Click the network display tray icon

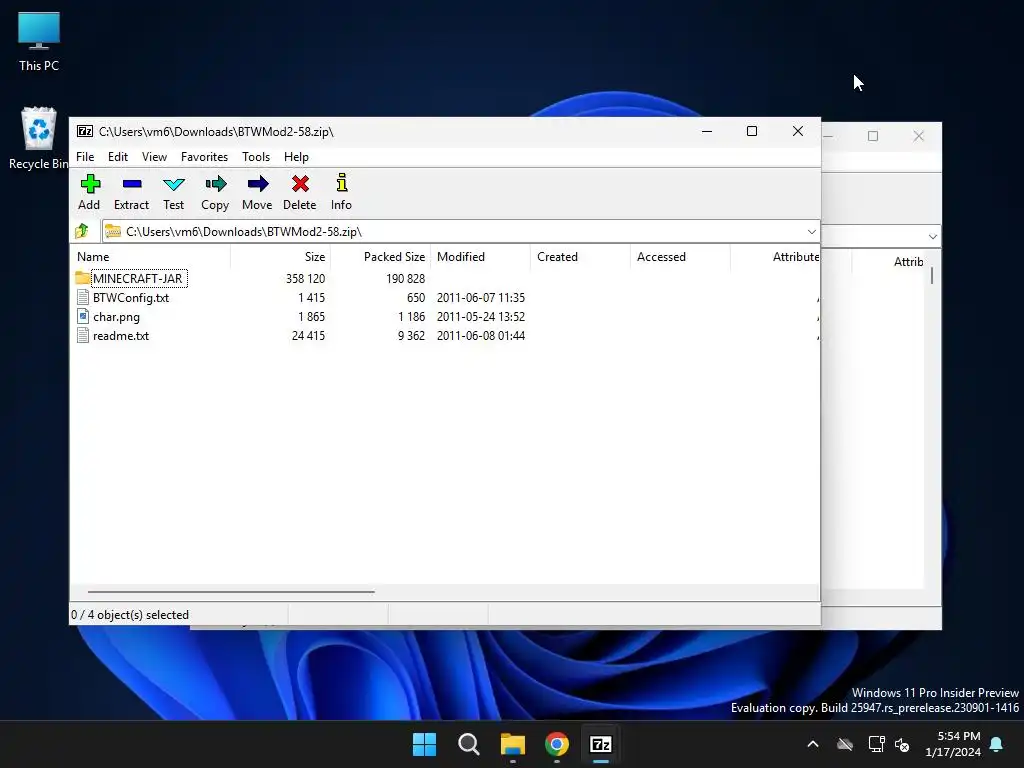tap(876, 744)
